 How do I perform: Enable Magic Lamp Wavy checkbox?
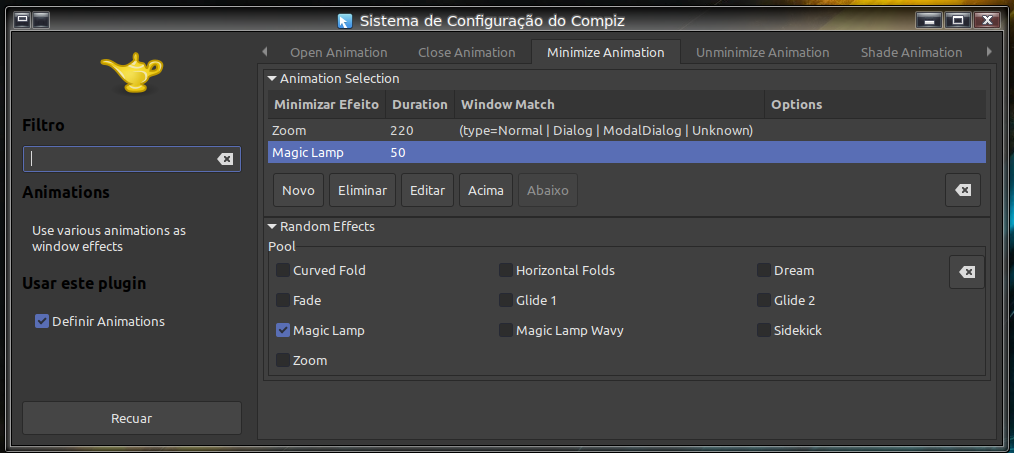coord(506,330)
